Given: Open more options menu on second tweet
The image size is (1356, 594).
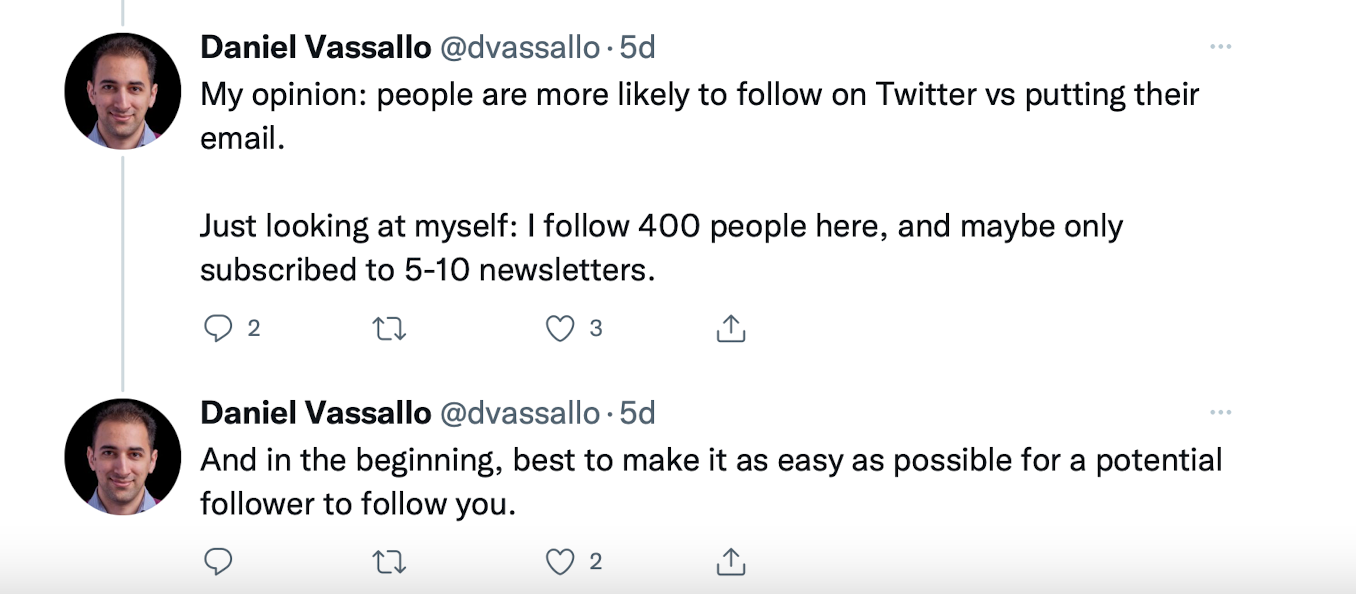Looking at the screenshot, I should (1220, 412).
